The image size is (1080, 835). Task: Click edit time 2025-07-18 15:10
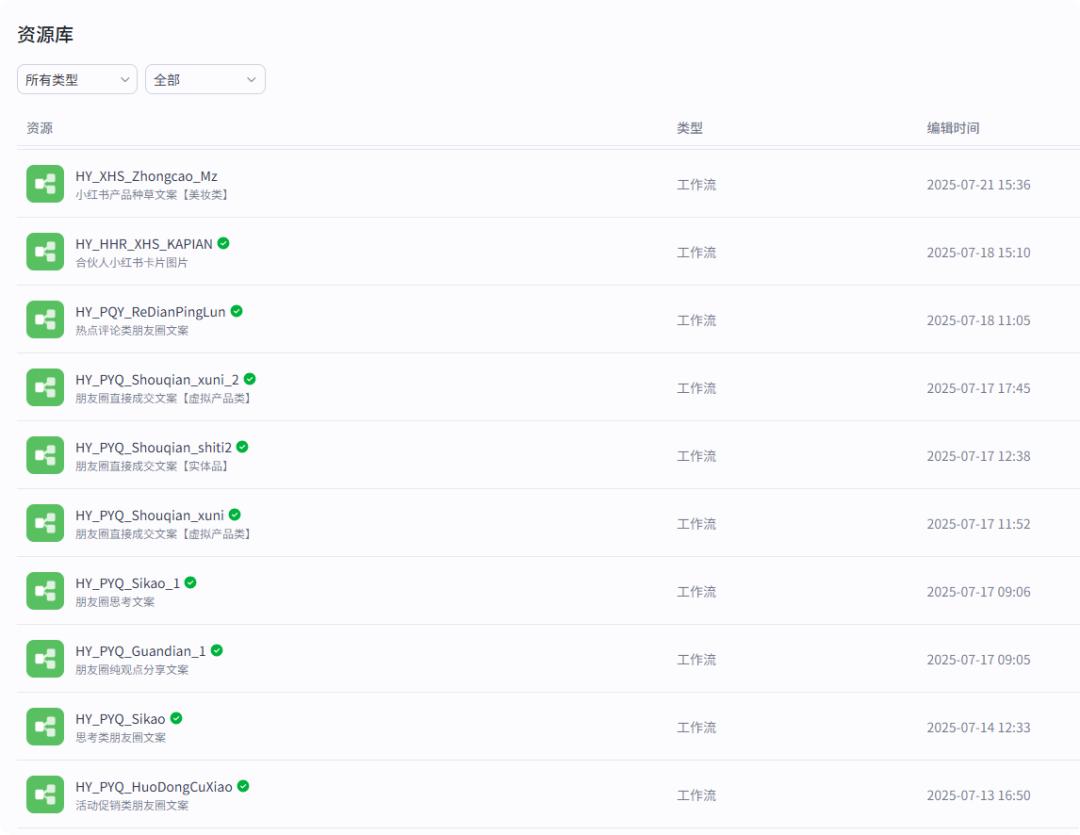(978, 252)
